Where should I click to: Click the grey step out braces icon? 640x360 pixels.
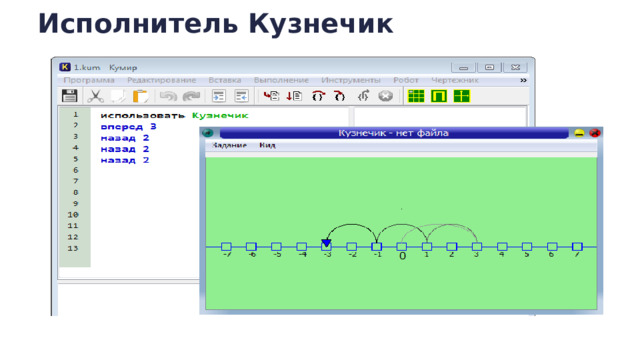tap(363, 96)
